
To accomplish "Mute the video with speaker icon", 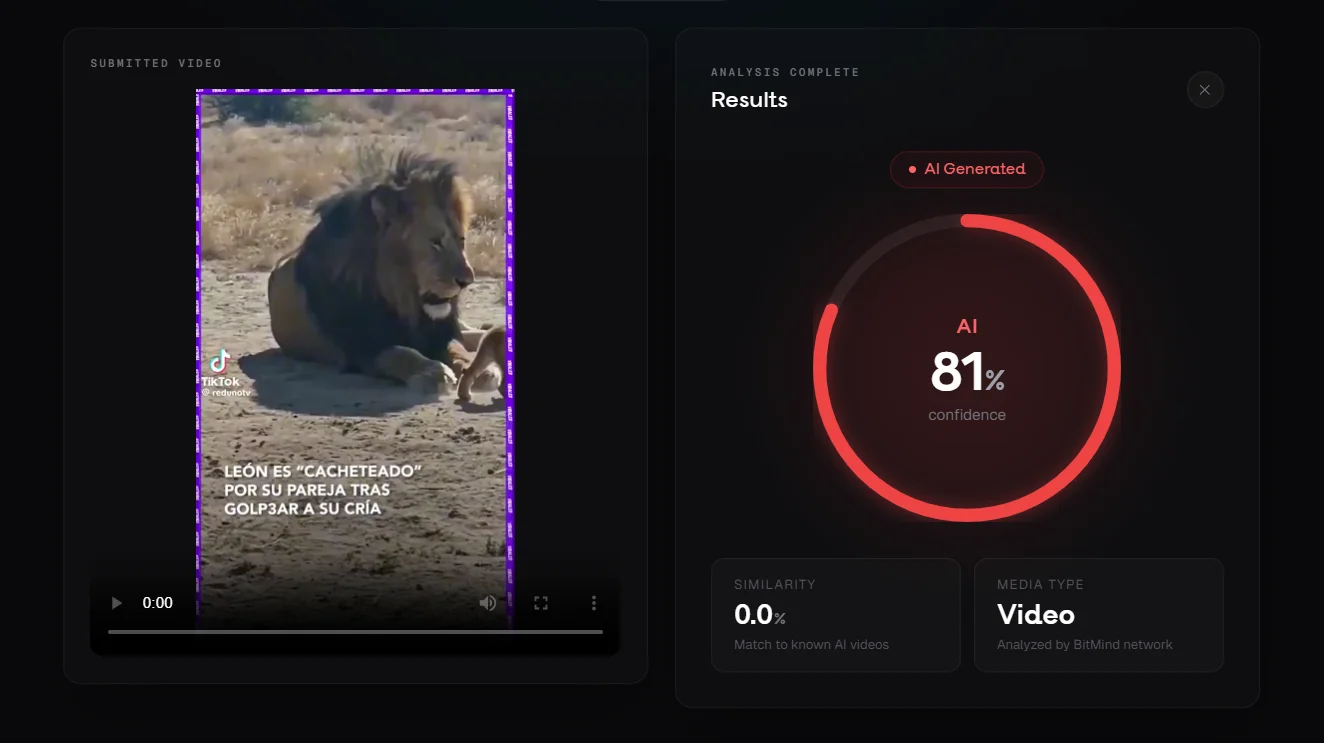I will (x=488, y=603).
